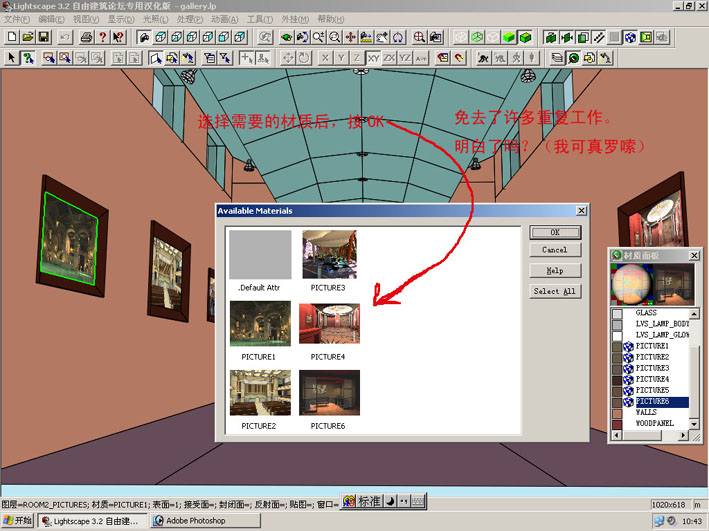
Task: Click the materials table round icon
Action: click(573, 58)
